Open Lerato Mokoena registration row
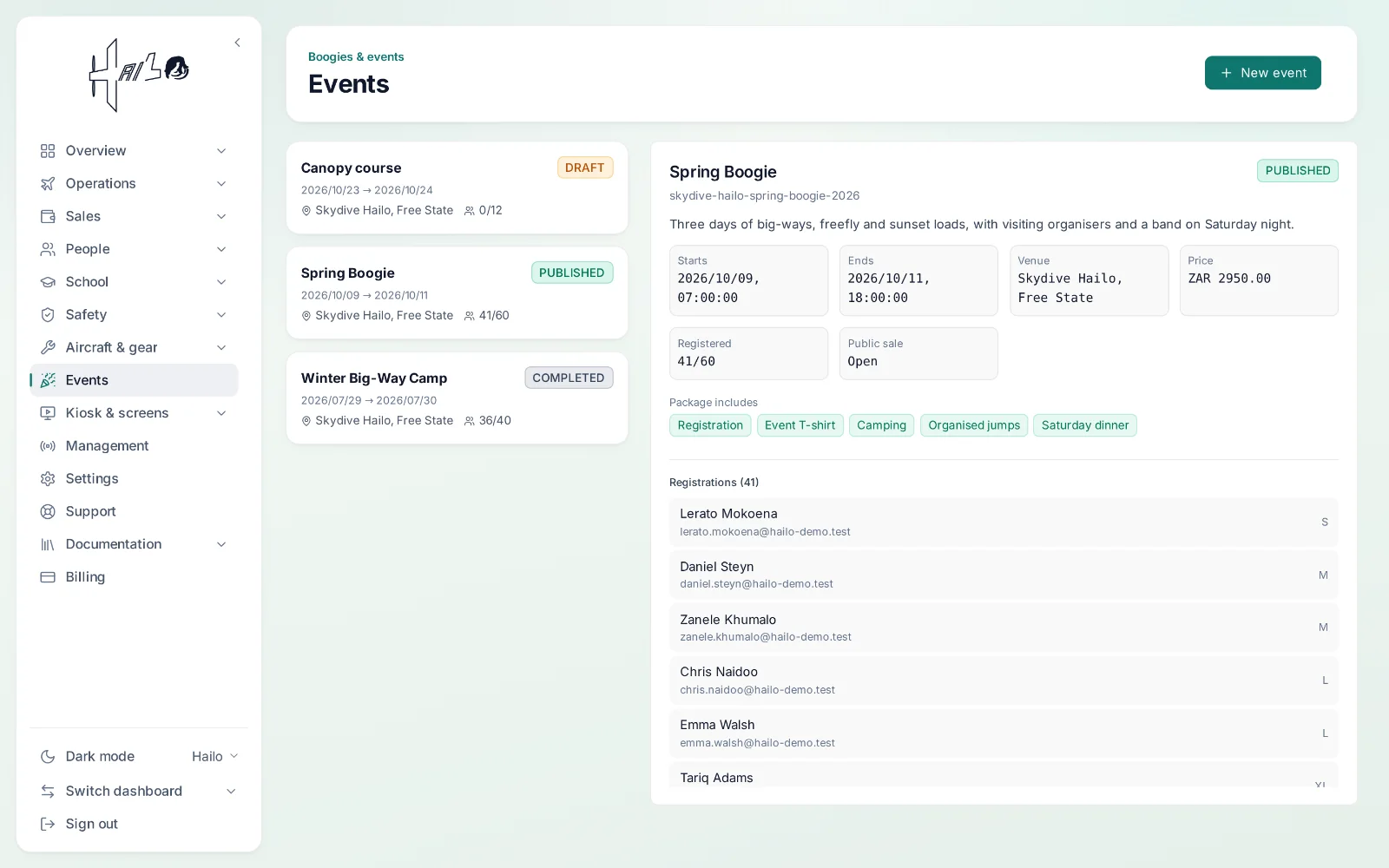This screenshot has height=868, width=1389. [x=1004, y=523]
